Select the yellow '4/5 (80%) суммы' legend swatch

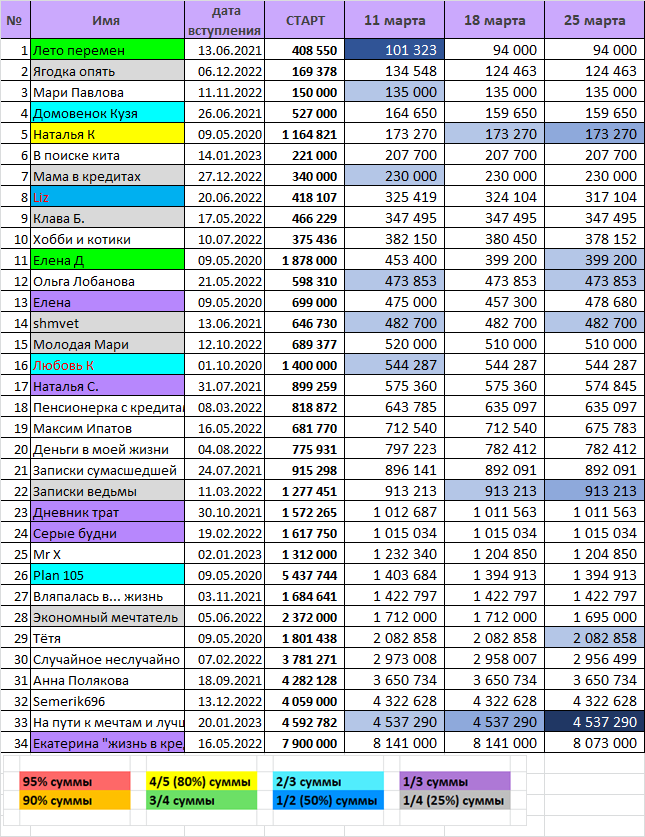[201, 781]
